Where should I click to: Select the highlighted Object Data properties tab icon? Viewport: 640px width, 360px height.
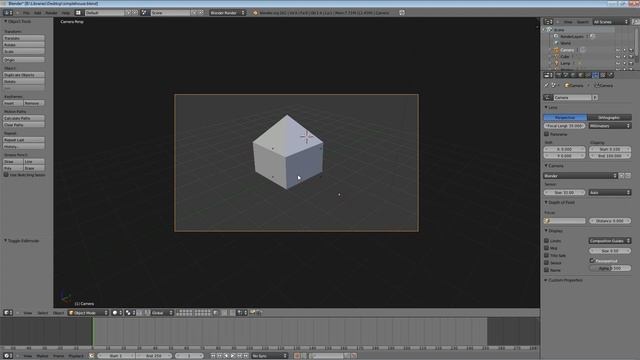click(596, 75)
